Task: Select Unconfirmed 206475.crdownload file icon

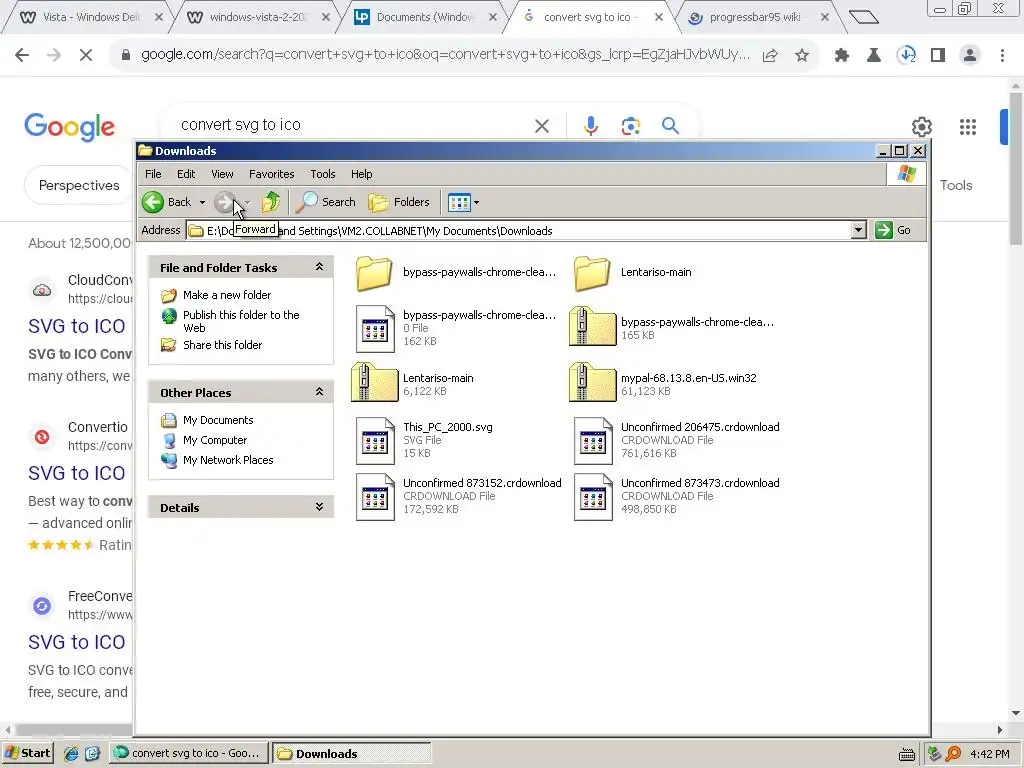Action: click(593, 441)
